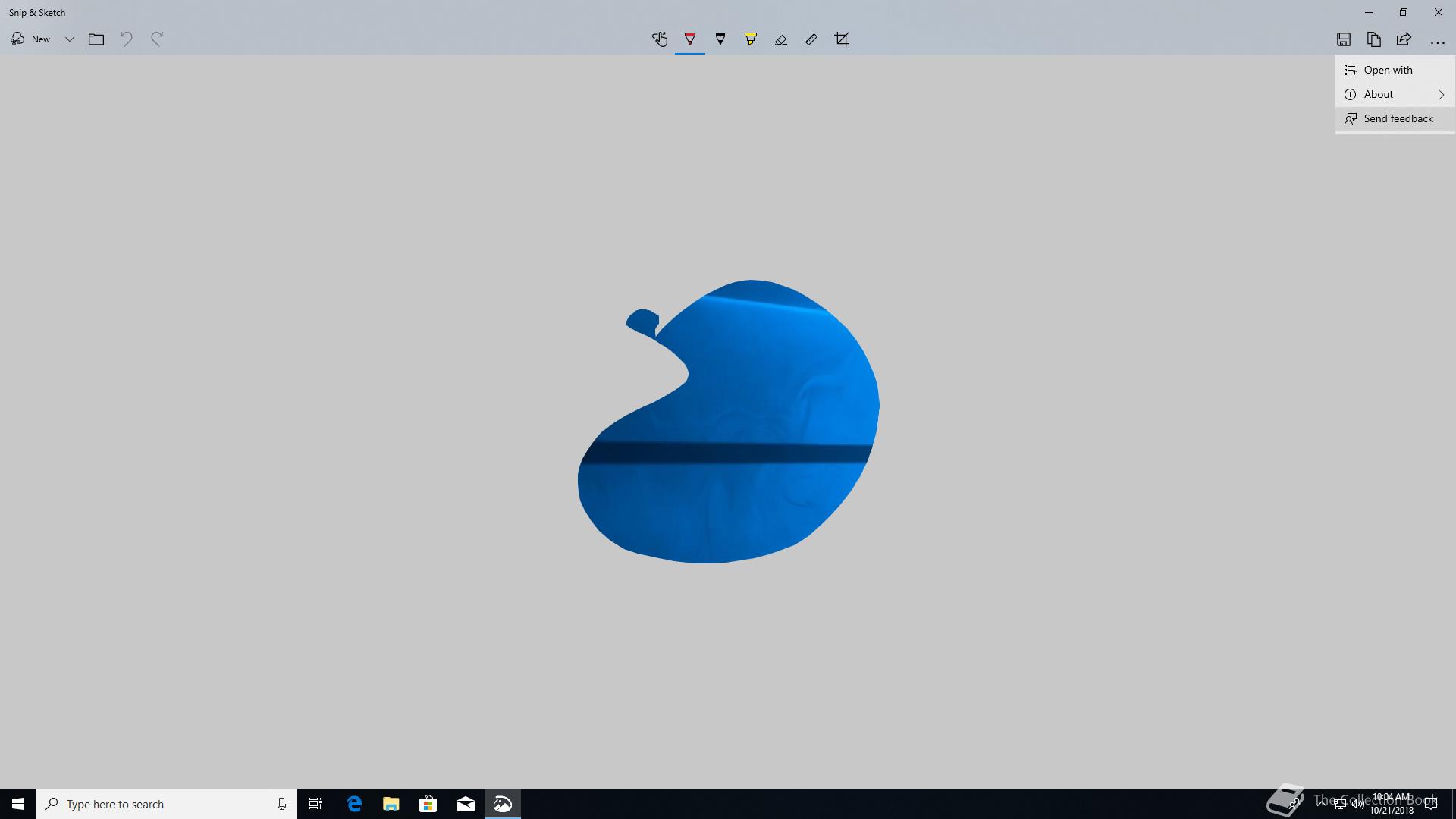The image size is (1456, 819).
Task: Expand the New snip delay dropdown arrow
Action: [x=69, y=39]
